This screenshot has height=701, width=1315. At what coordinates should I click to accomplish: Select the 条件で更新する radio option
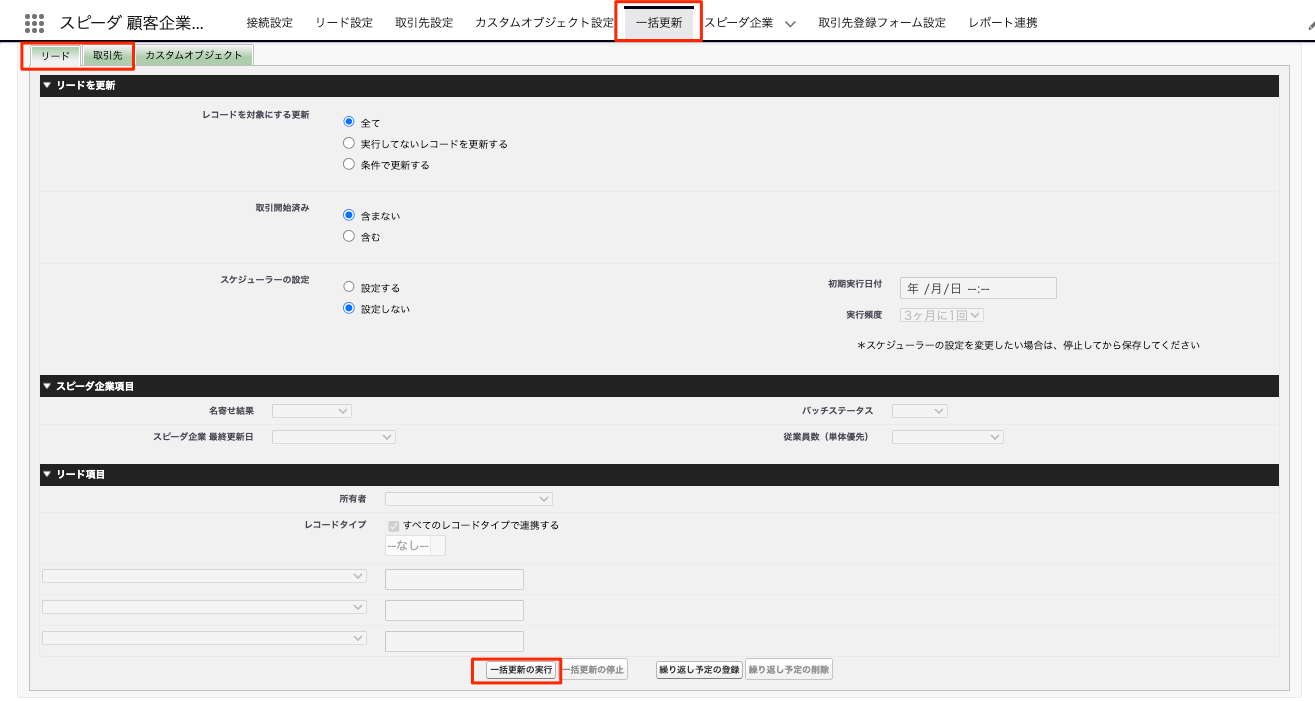pyautogui.click(x=349, y=164)
